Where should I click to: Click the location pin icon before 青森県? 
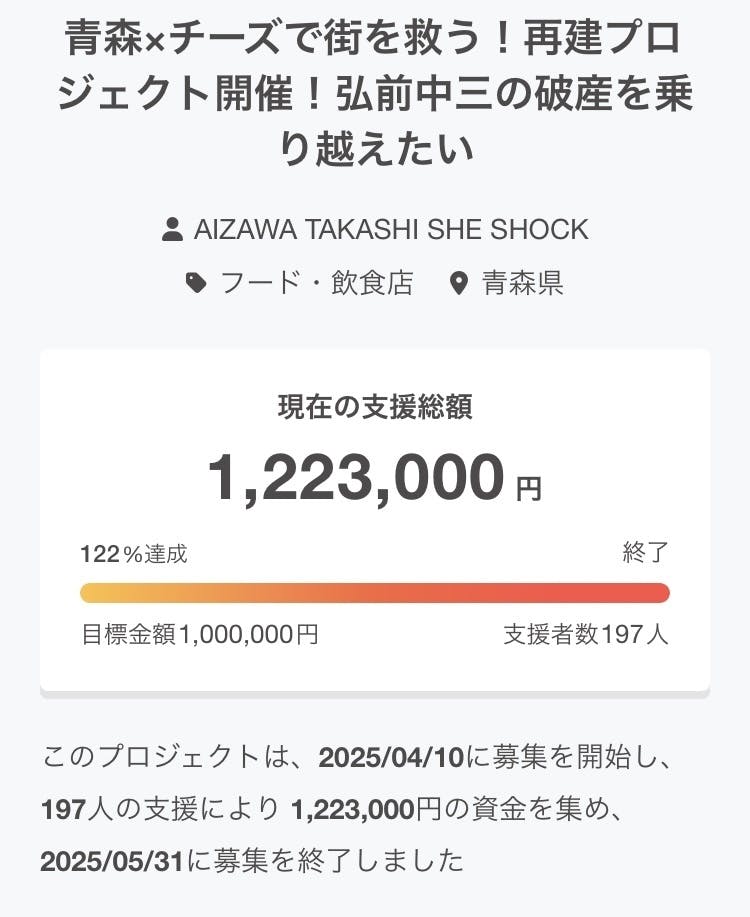459,283
